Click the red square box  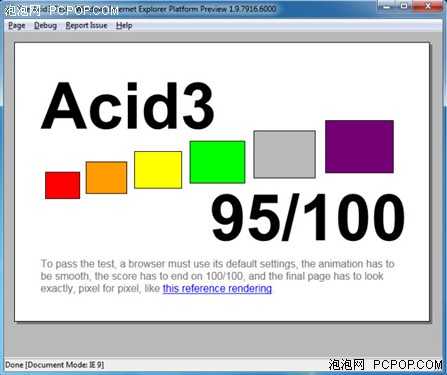63,185
